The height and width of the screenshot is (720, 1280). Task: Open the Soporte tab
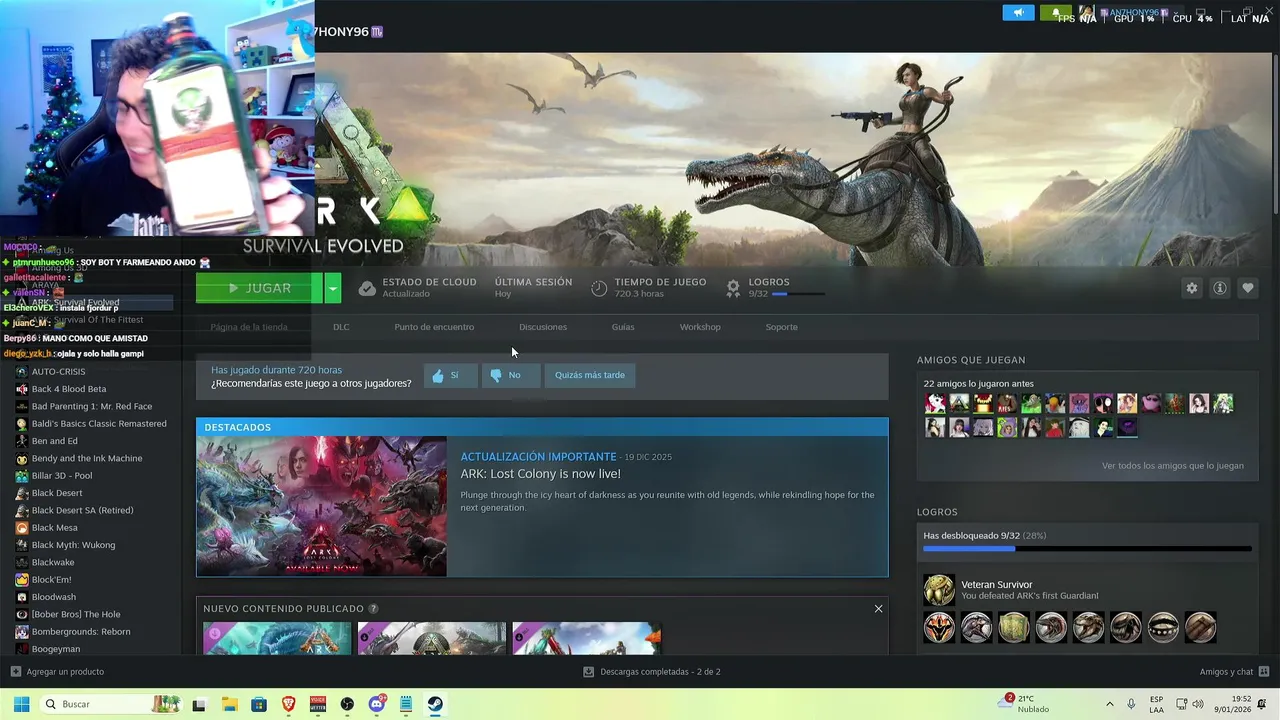click(x=782, y=327)
